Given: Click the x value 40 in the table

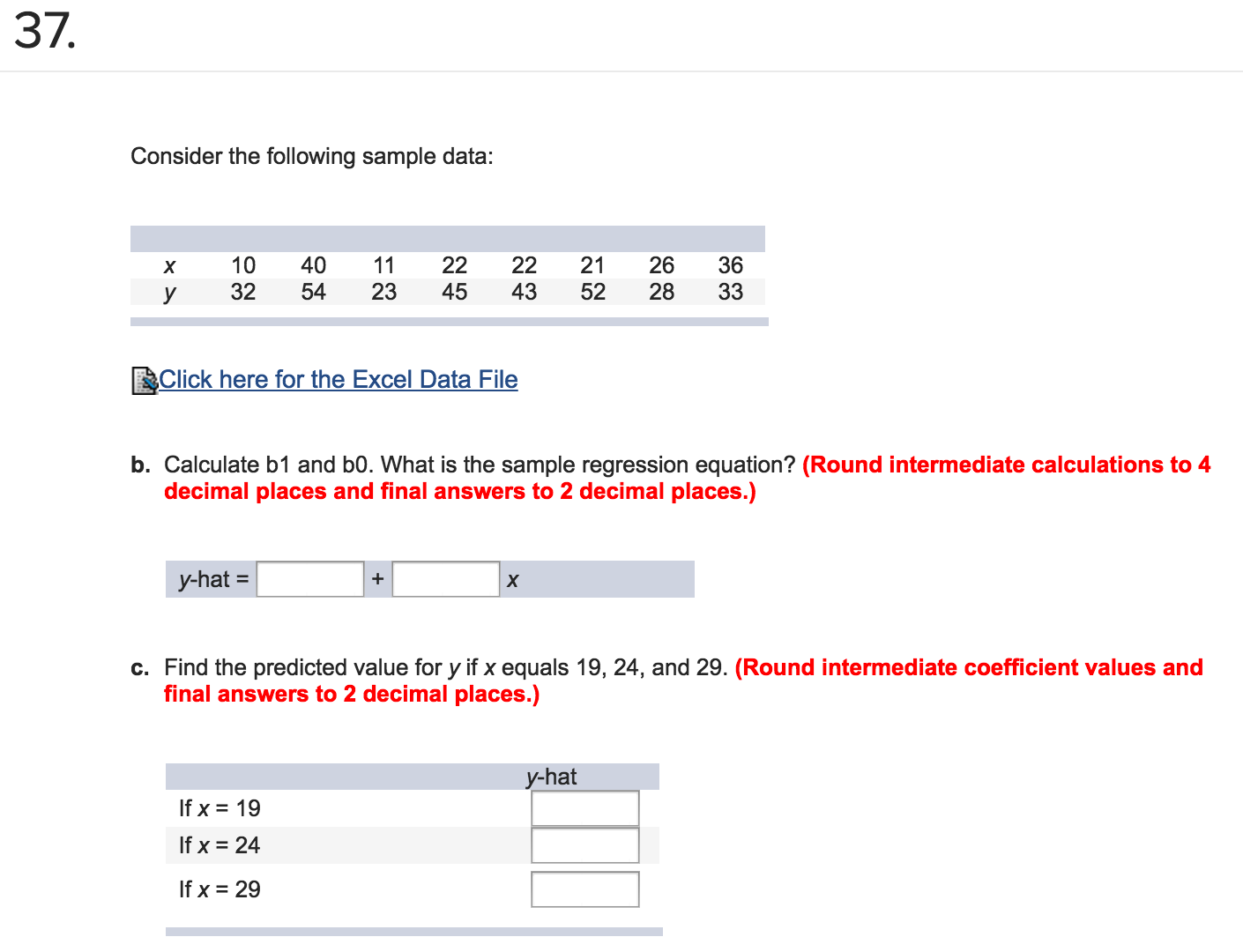Looking at the screenshot, I should (x=313, y=265).
